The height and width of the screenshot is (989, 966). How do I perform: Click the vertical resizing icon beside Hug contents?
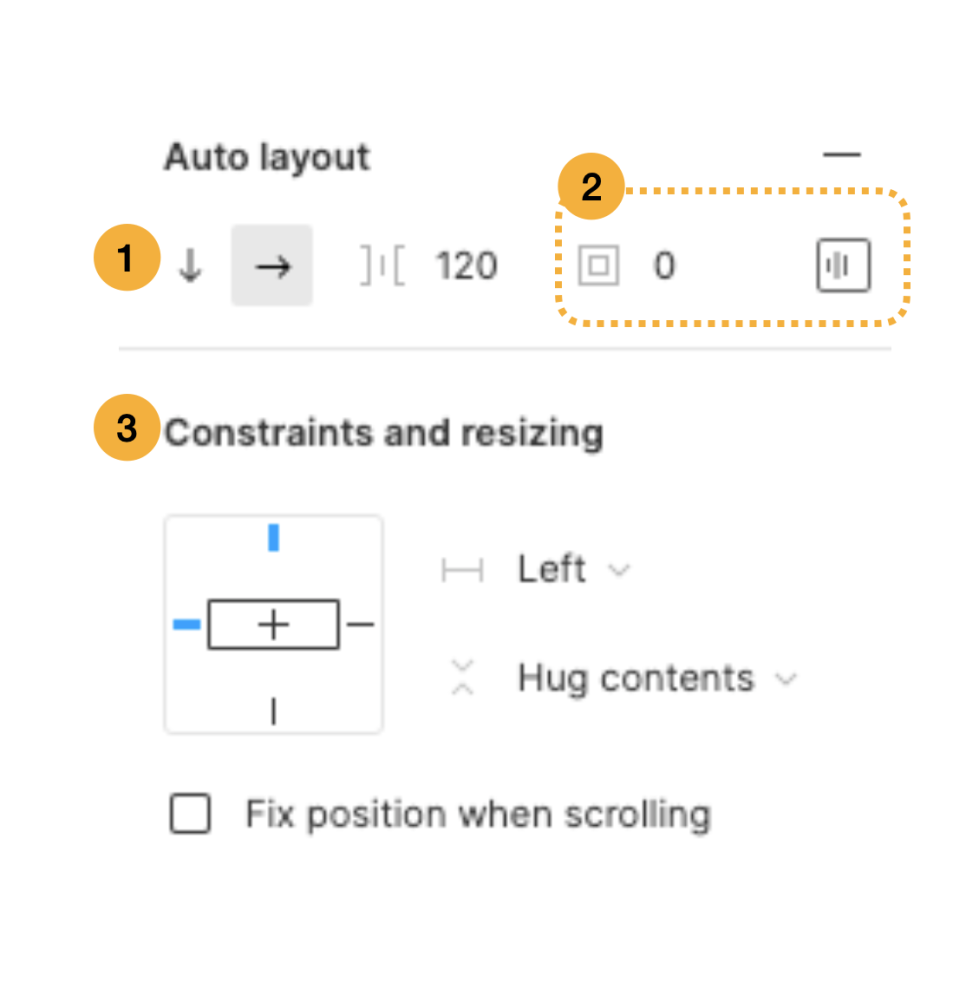462,678
